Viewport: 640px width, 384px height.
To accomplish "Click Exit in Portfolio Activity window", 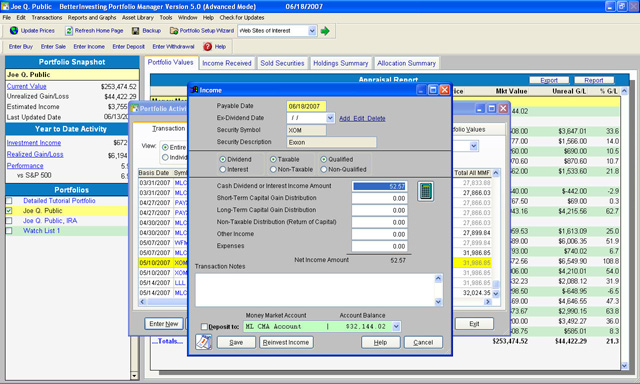I will click(x=474, y=324).
